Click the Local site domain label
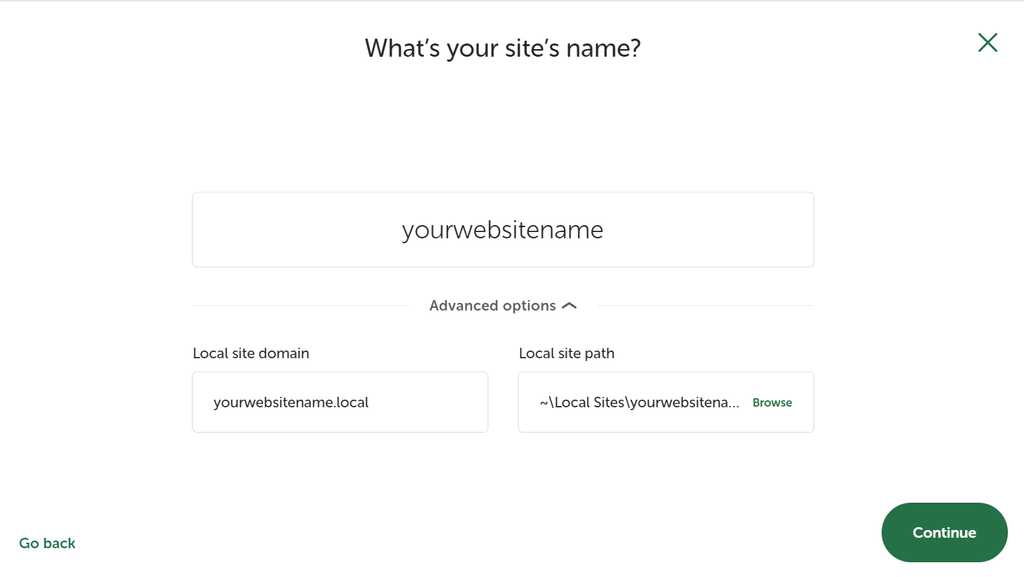This screenshot has height=577, width=1024. coord(250,353)
